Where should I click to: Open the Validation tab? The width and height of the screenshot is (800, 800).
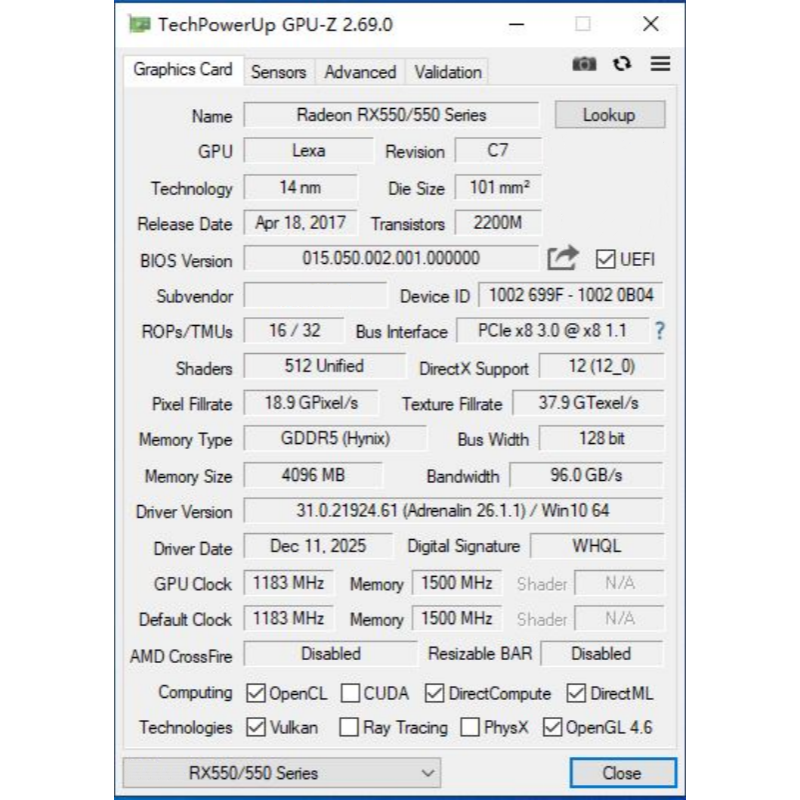[x=447, y=72]
